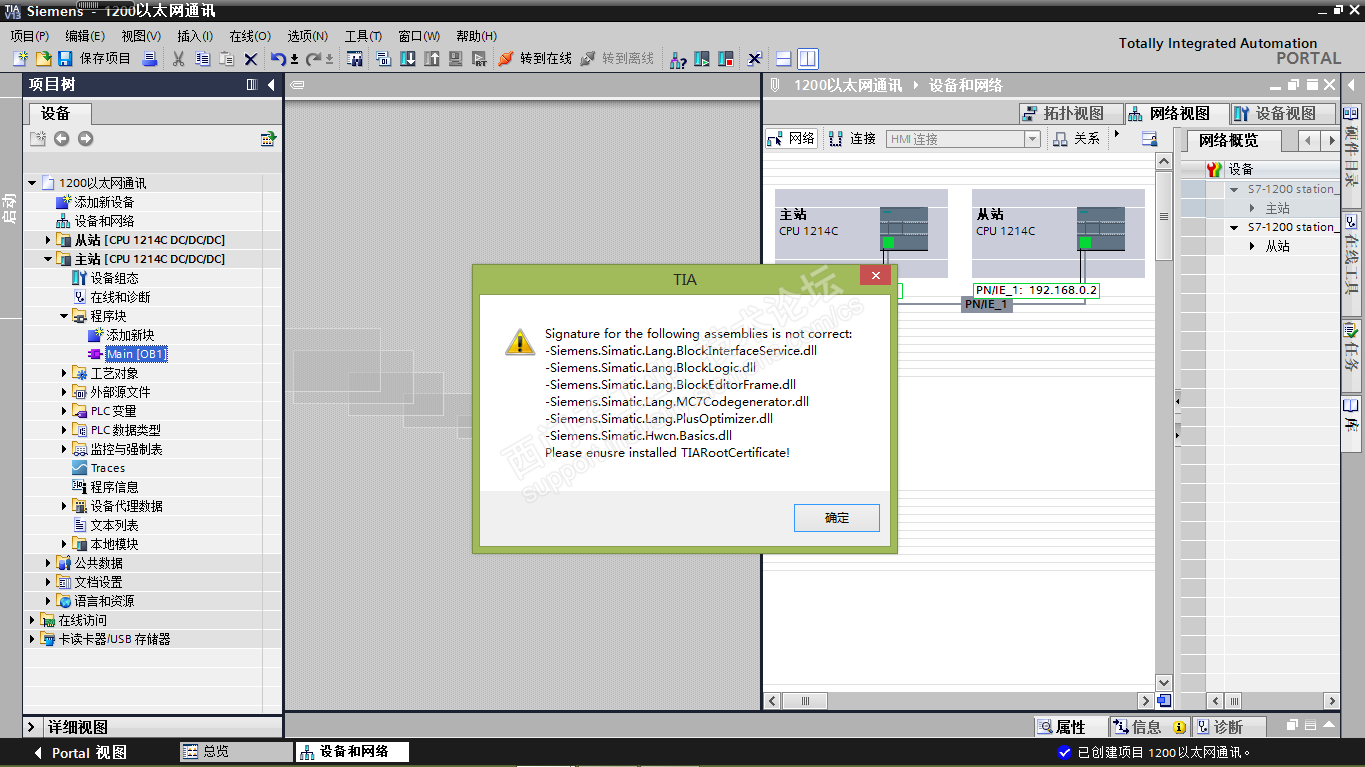Image resolution: width=1365 pixels, height=767 pixels.
Task: Click 确定 in the TIA dialog
Action: coord(837,518)
